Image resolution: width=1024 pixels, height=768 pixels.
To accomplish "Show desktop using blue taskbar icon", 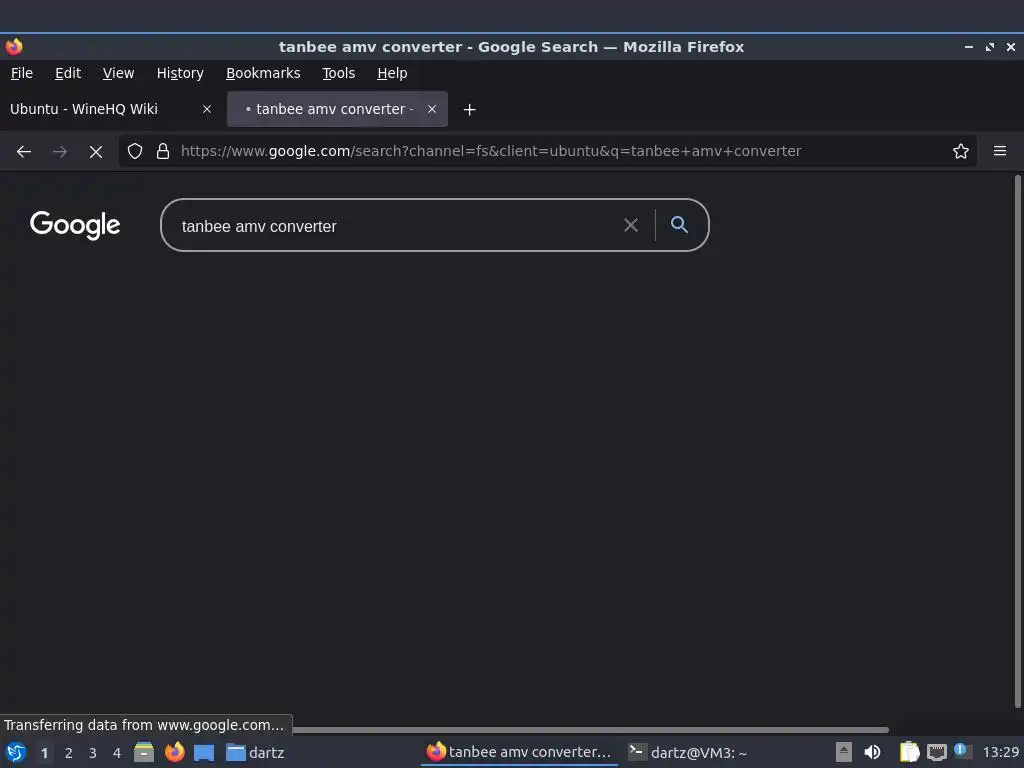I will (204, 752).
